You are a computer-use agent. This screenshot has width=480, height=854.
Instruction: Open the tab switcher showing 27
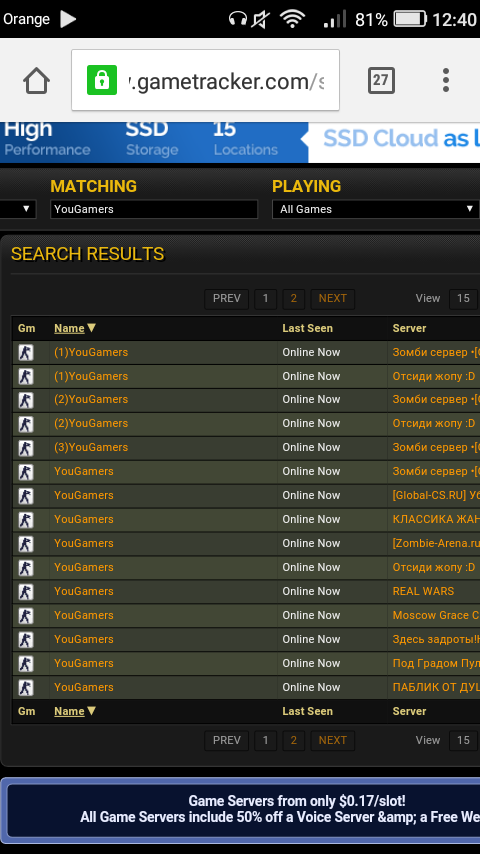(x=381, y=81)
